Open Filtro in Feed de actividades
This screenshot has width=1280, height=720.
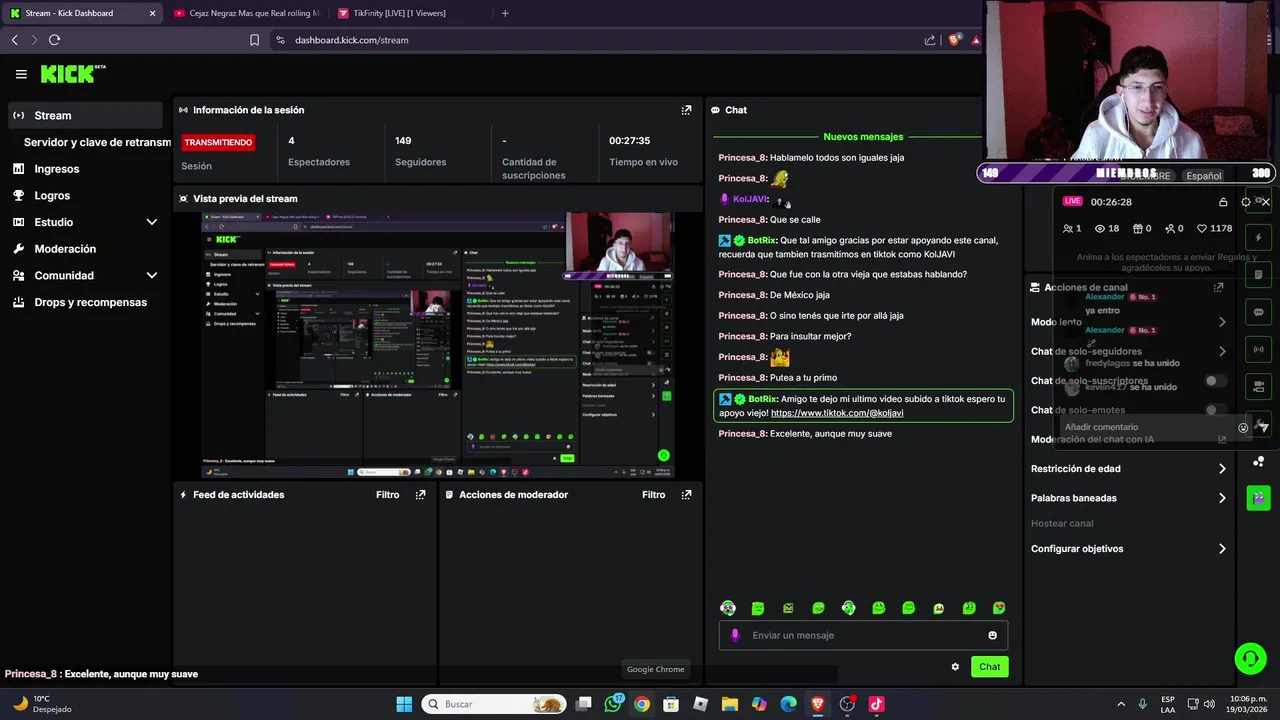387,495
